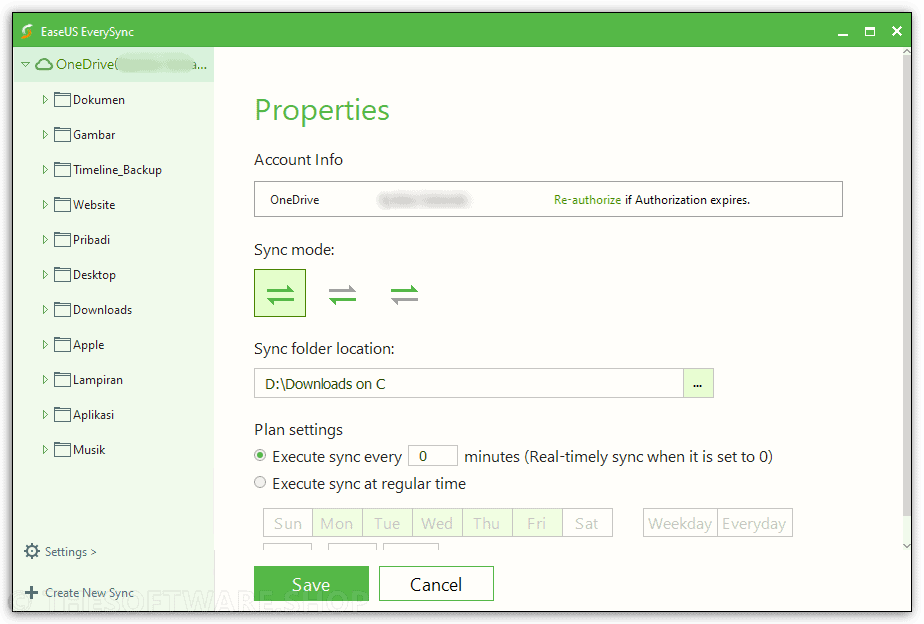The height and width of the screenshot is (624, 924).
Task: Toggle the Fri day button
Action: point(537,523)
